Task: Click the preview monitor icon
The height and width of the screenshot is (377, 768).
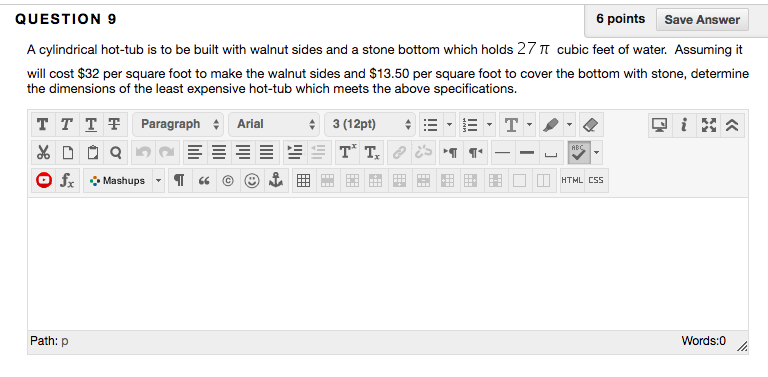Action: click(660, 125)
